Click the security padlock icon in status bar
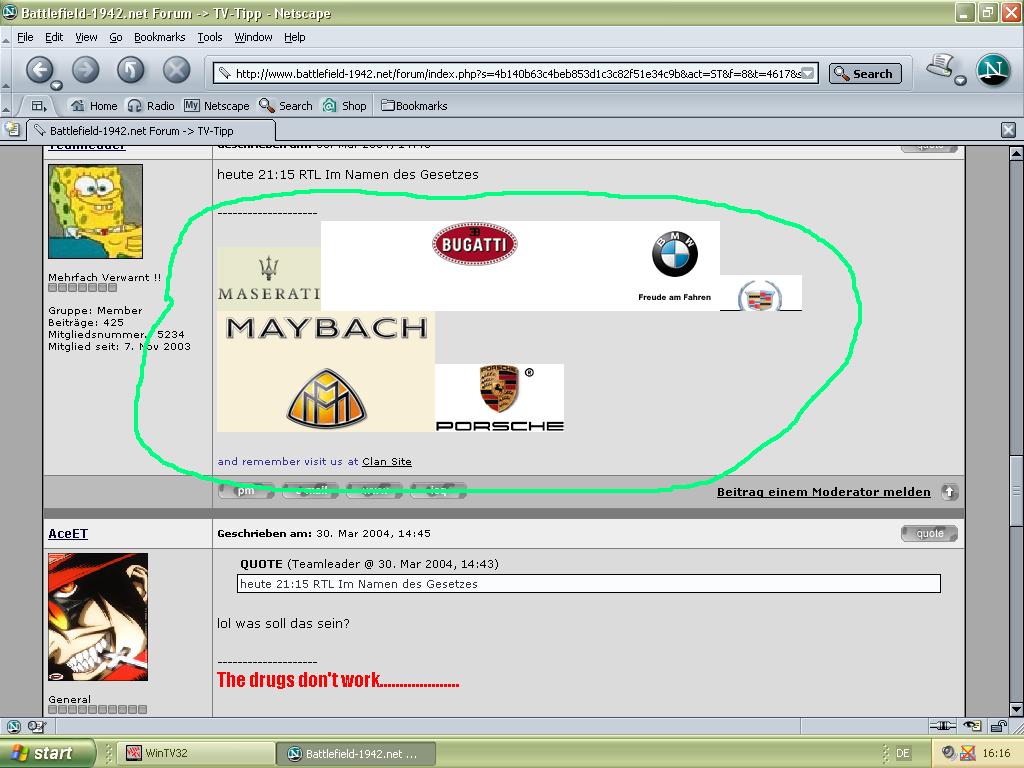The width and height of the screenshot is (1024, 768). tap(999, 726)
